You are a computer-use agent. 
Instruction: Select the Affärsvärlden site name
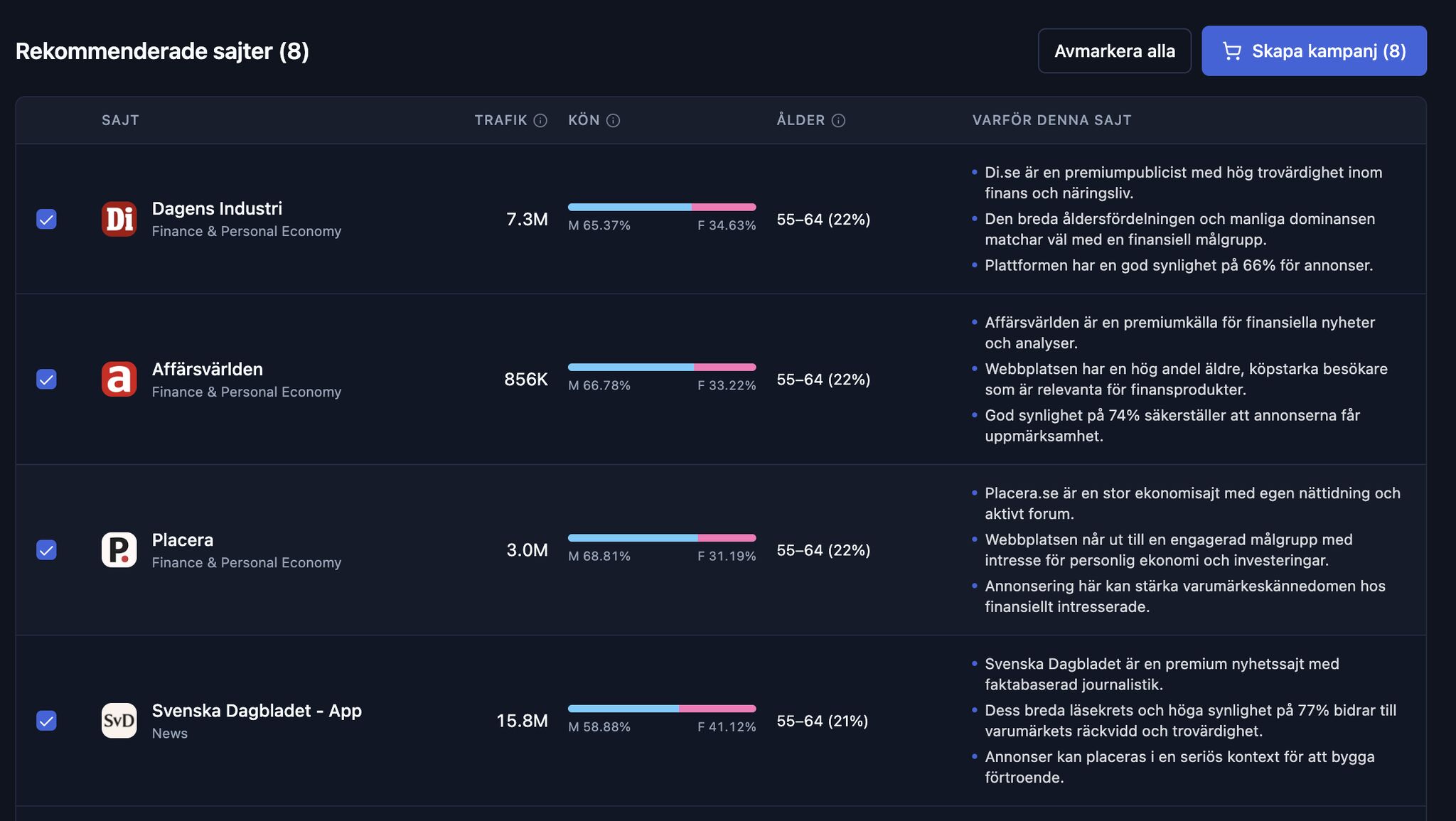208,369
